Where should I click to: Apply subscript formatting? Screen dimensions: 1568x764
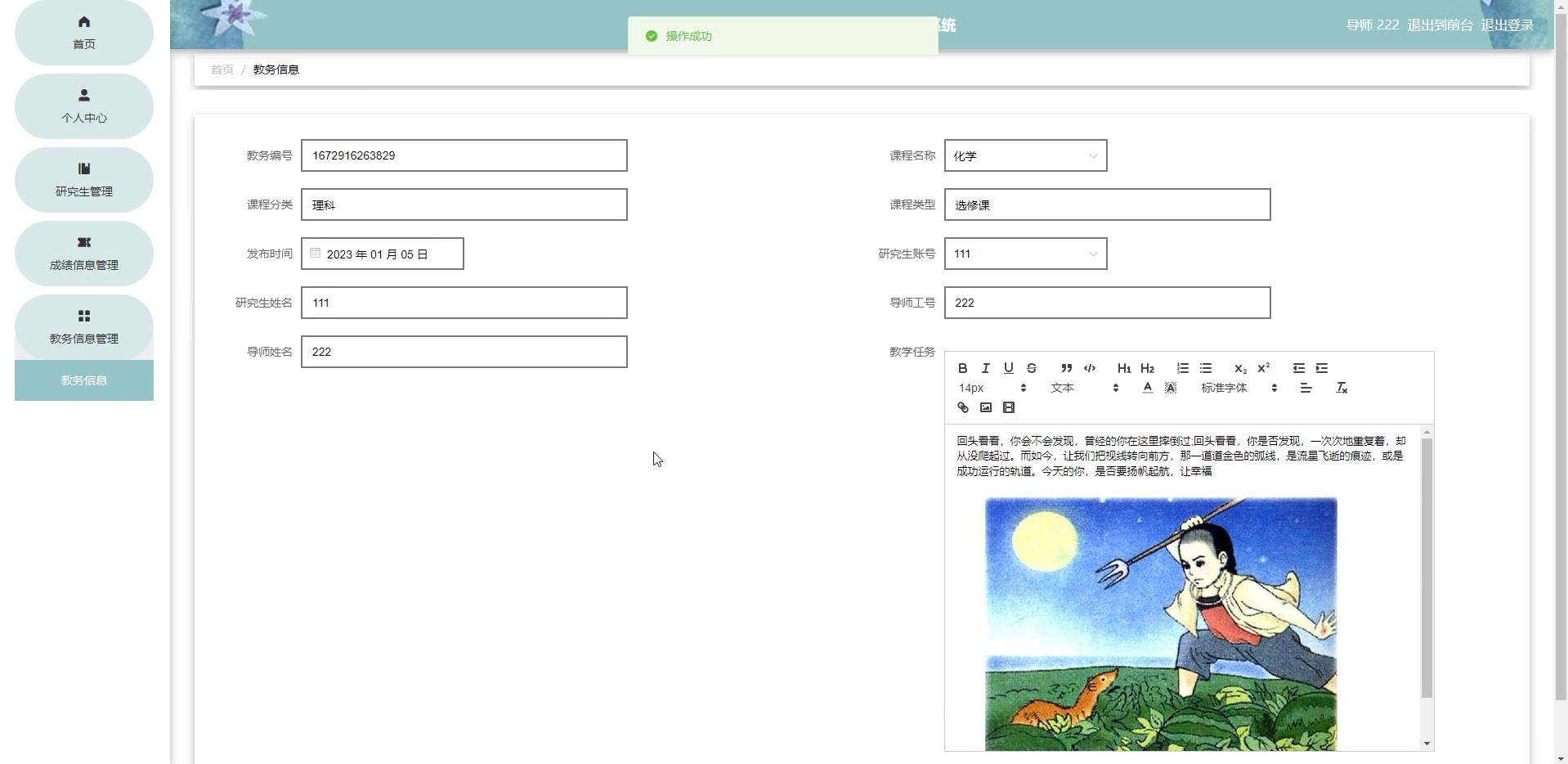(1241, 368)
